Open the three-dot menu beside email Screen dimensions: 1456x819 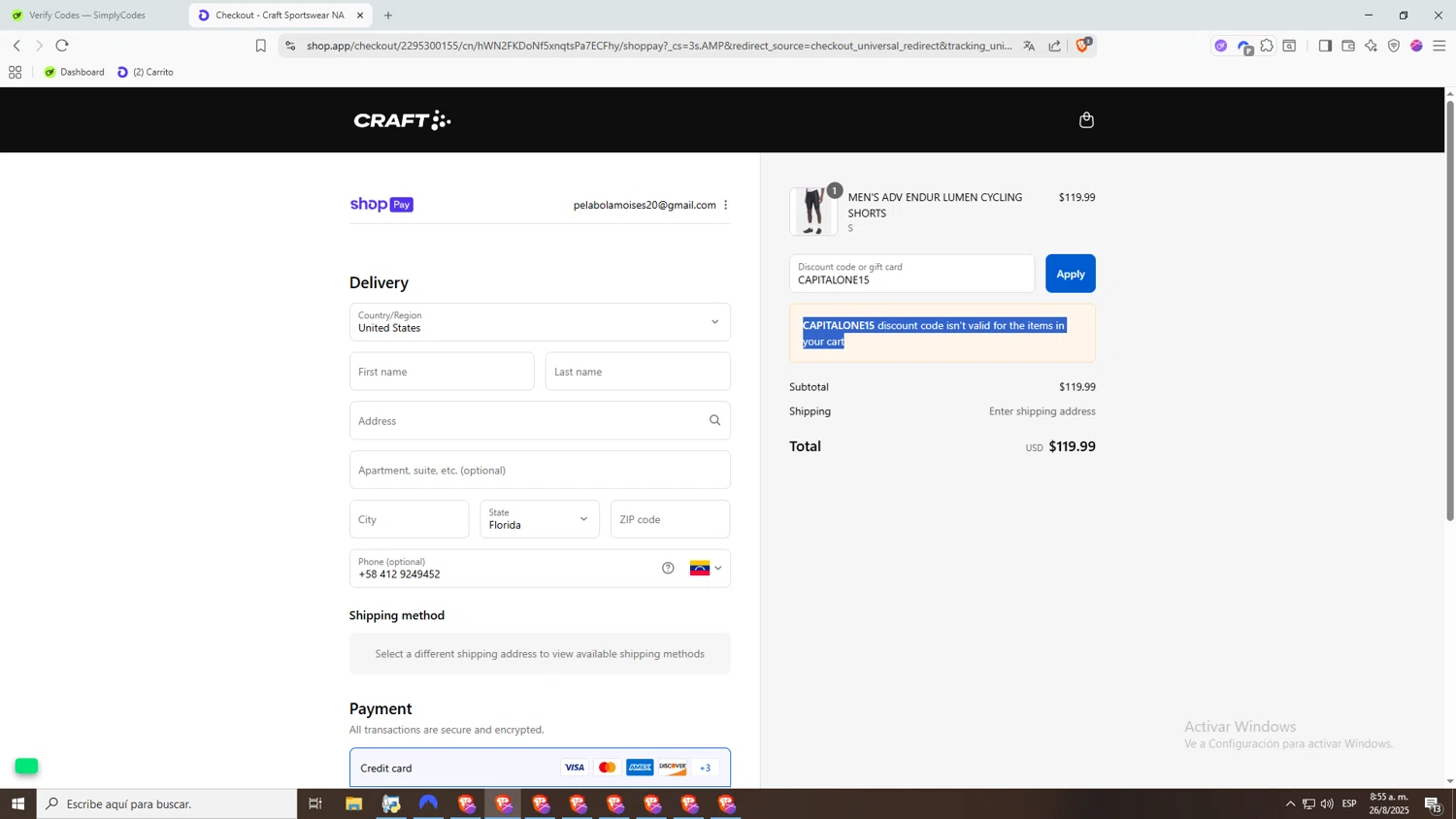(x=725, y=205)
